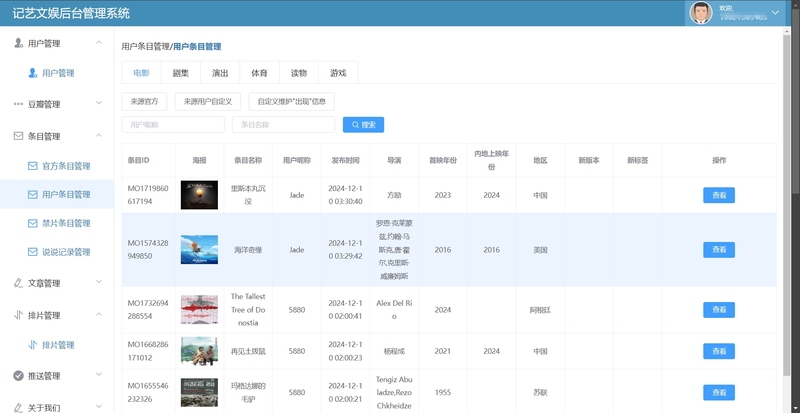Open 禁片条目管理 in the sidebar
The height and width of the screenshot is (413, 800).
point(66,223)
